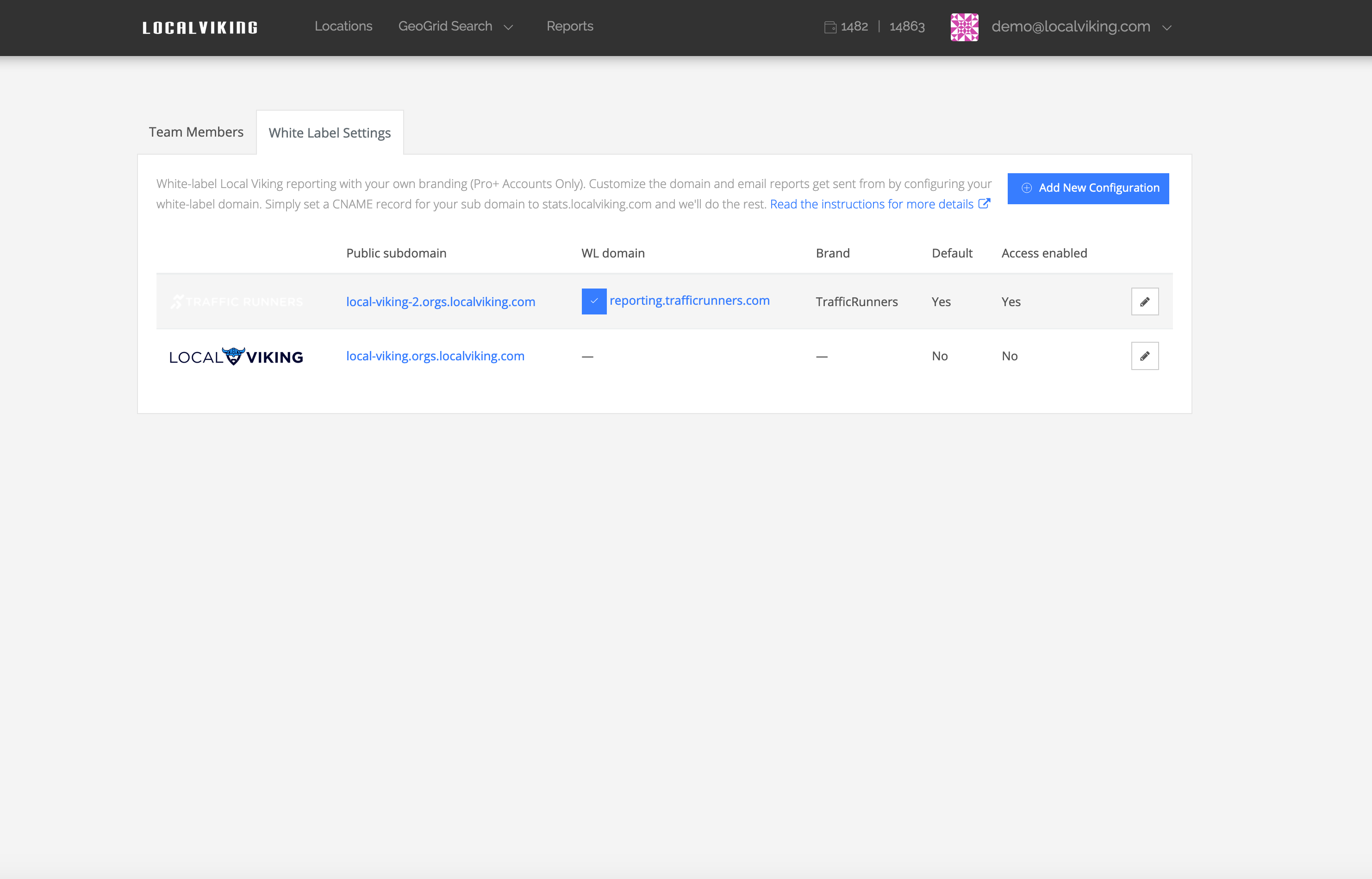This screenshot has height=879, width=1372.
Task: Open the demo@localviking.com account menu
Action: [1070, 27]
